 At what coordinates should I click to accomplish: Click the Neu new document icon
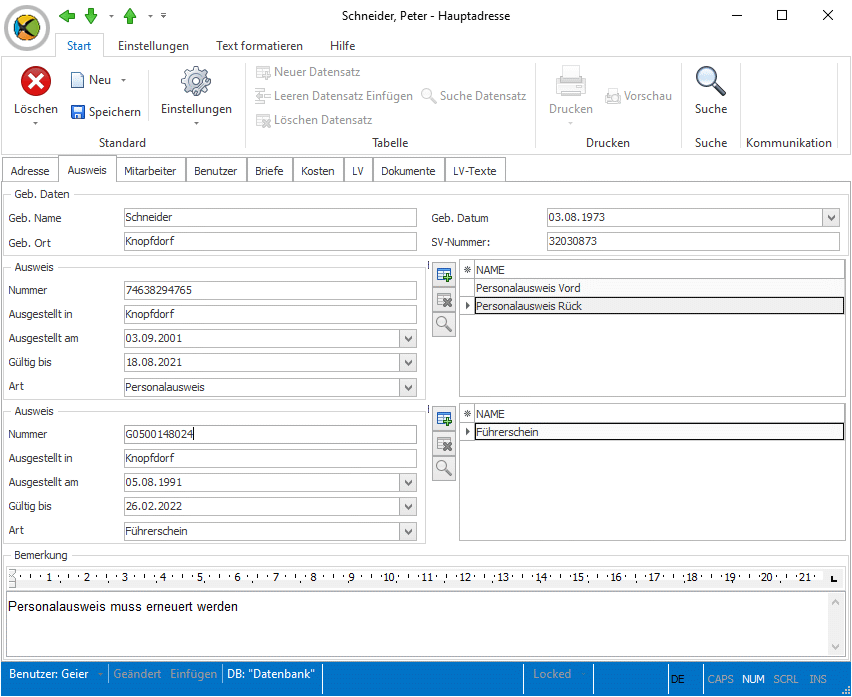tap(77, 80)
